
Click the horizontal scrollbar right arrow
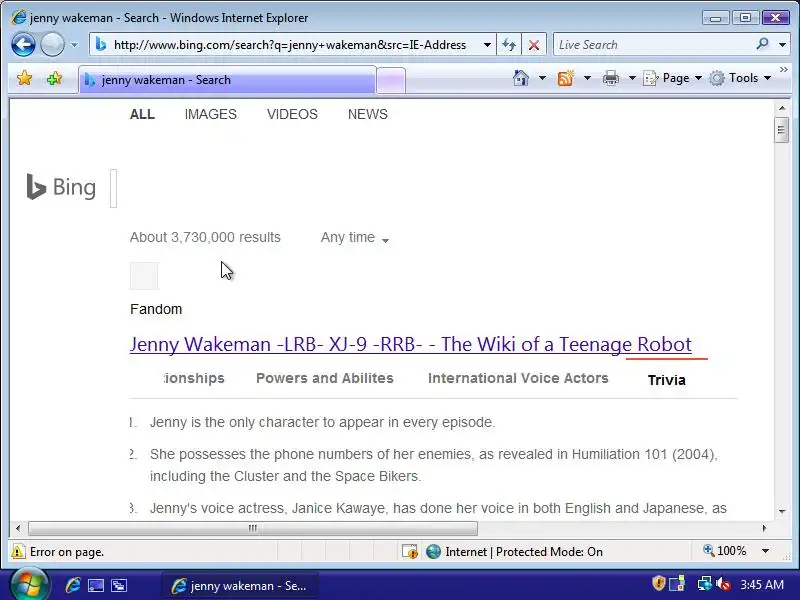[764, 528]
